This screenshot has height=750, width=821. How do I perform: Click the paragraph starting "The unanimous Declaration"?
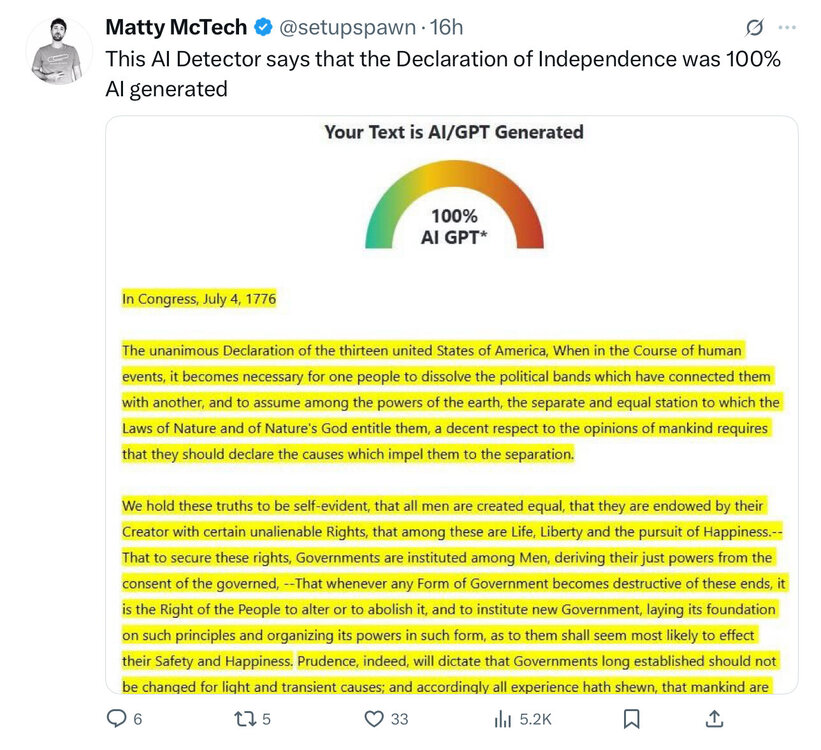(450, 402)
